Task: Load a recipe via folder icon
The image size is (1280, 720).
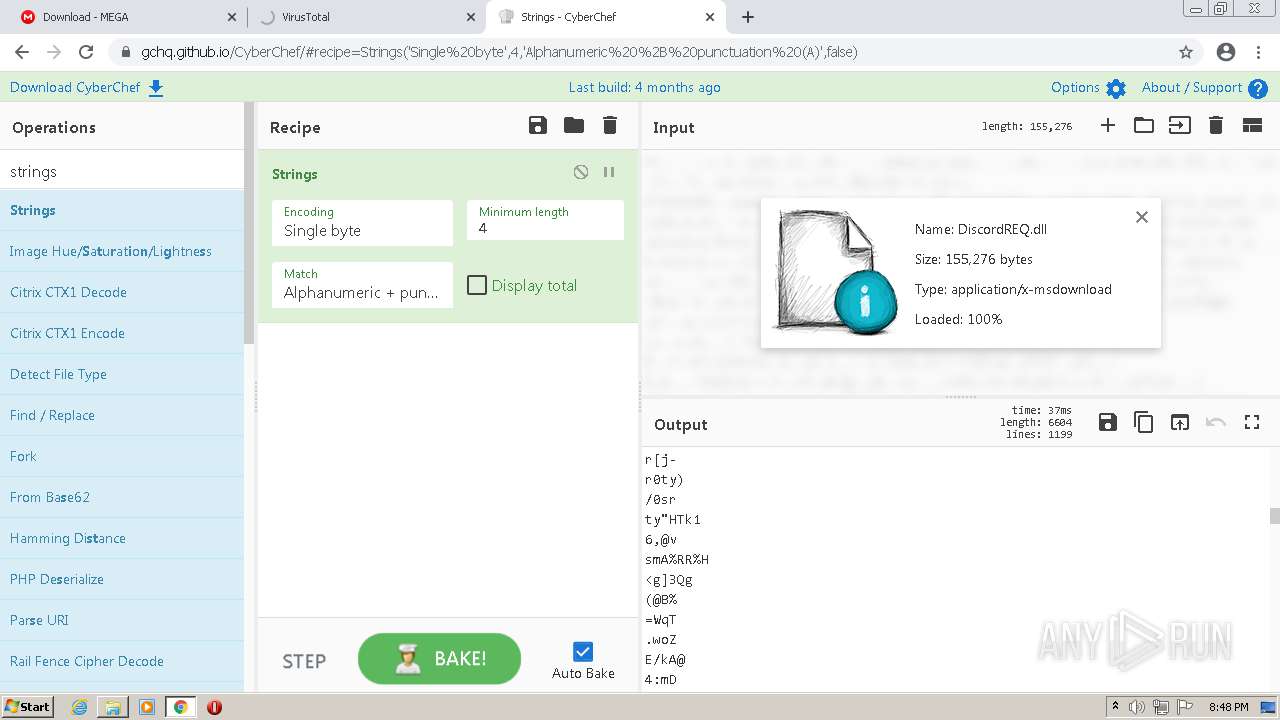Action: (x=574, y=126)
